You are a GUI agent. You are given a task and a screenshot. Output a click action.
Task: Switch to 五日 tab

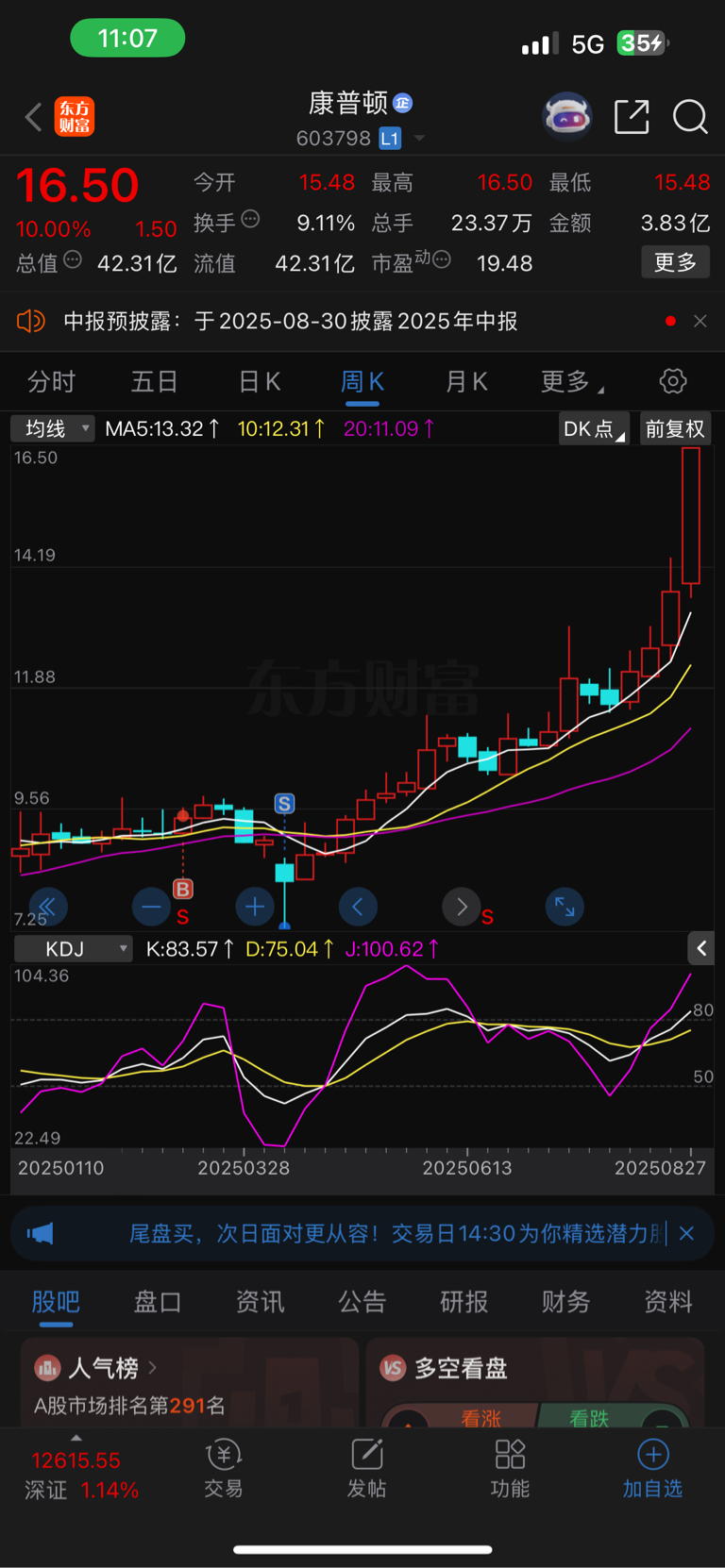coord(154,381)
